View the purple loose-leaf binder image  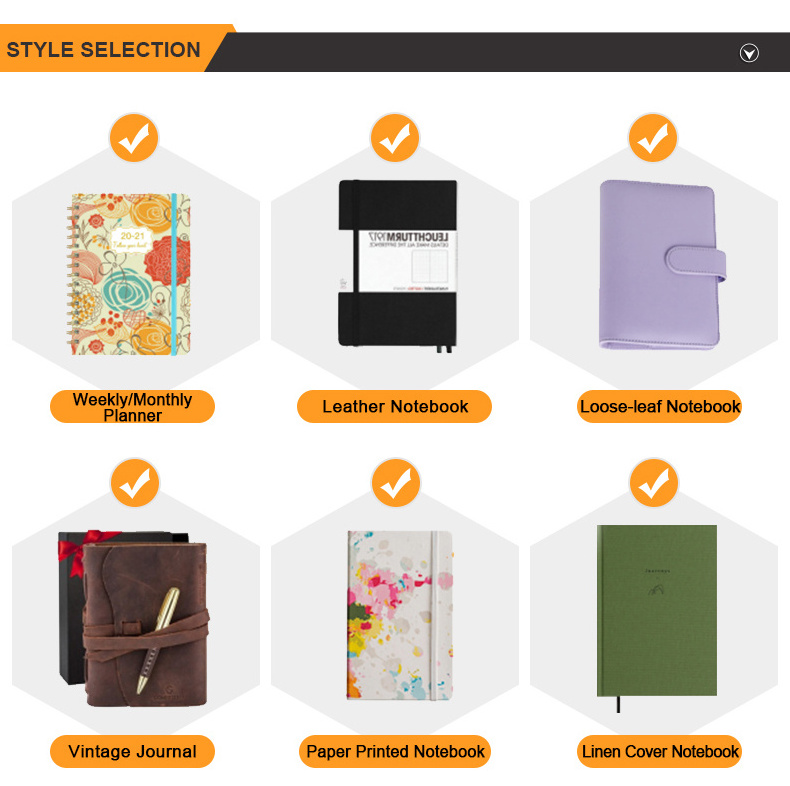point(655,264)
